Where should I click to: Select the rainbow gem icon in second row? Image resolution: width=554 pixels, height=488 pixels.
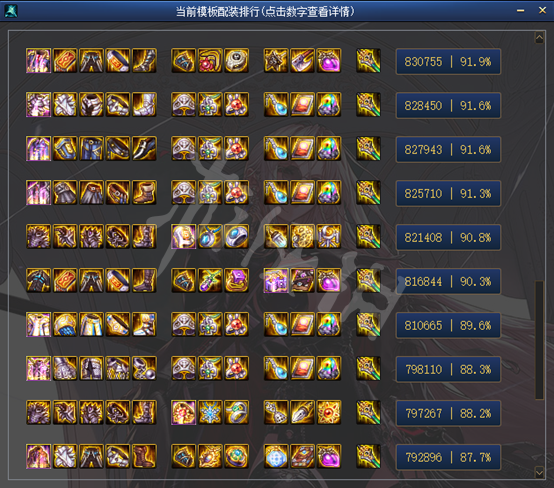329,105
